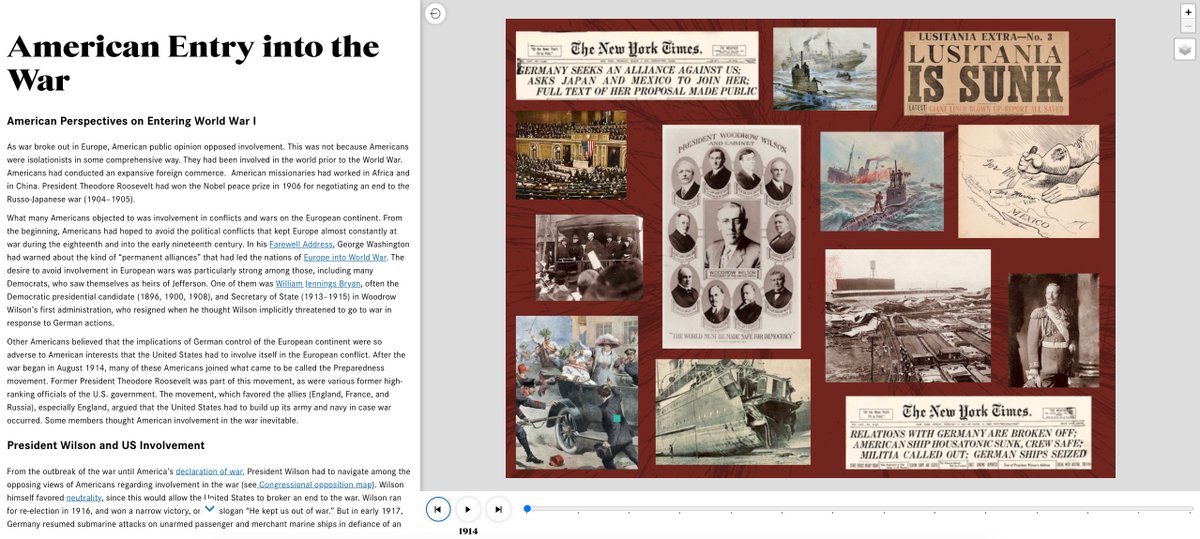The height and width of the screenshot is (539, 1200).
Task: Open the map layers icon
Action: click(1184, 49)
